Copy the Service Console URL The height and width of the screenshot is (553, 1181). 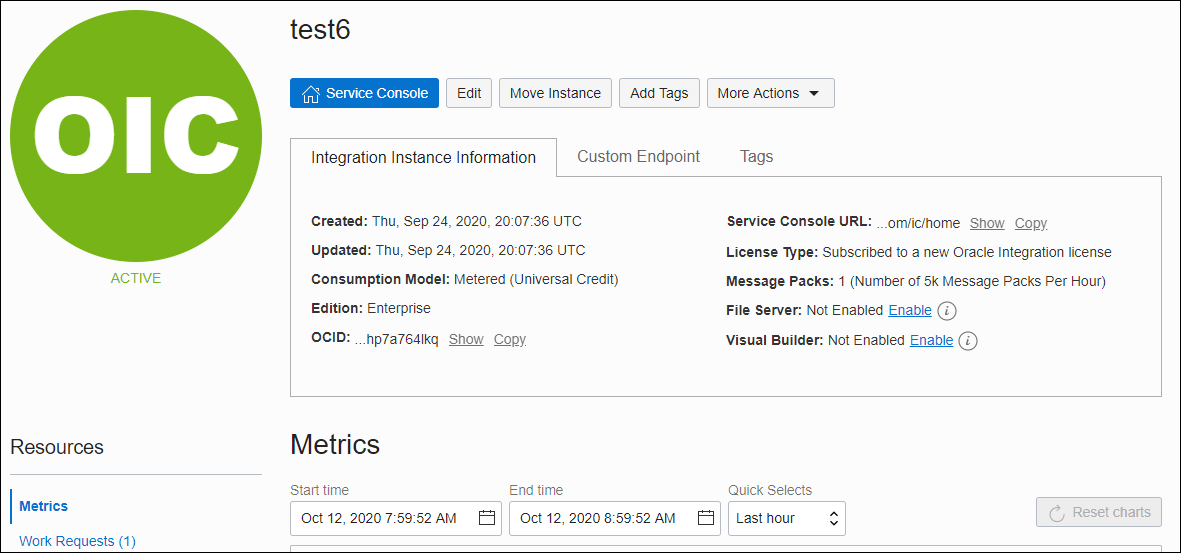1031,223
